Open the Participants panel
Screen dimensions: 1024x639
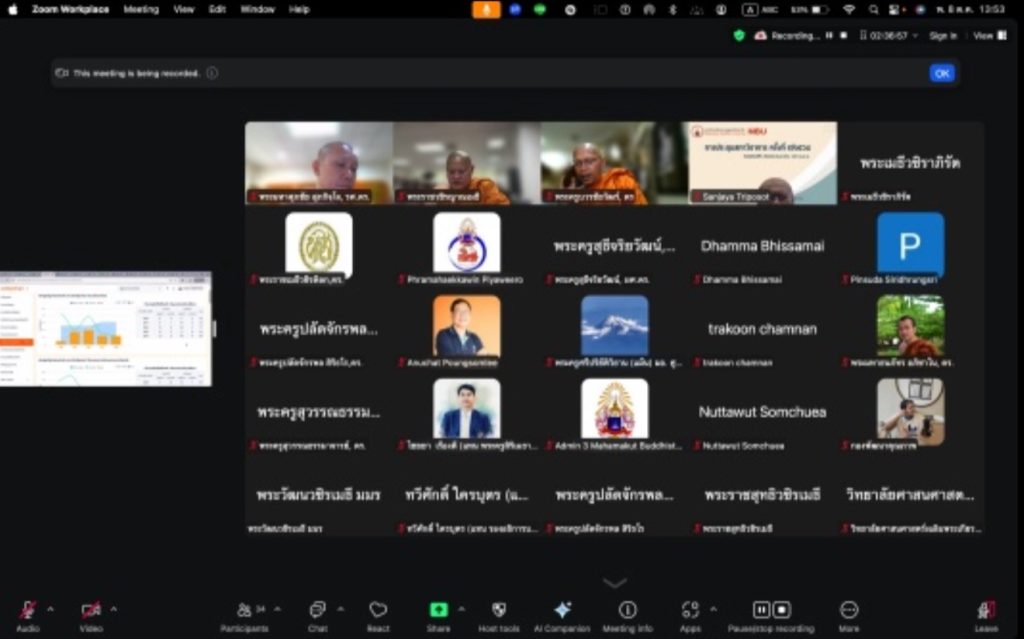pos(244,610)
